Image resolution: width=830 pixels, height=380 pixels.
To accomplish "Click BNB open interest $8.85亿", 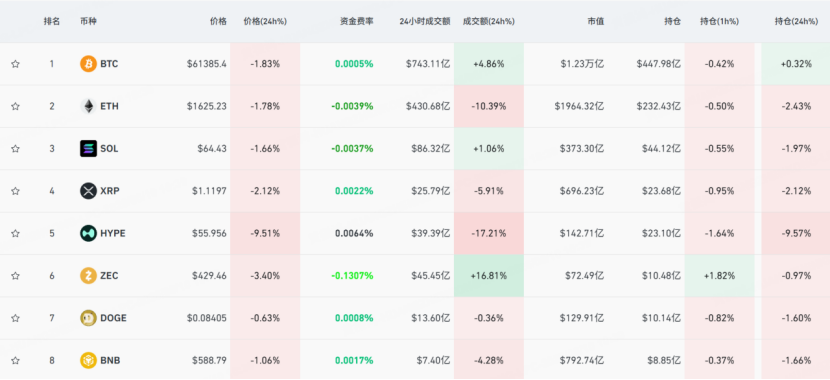I will 664,360.
